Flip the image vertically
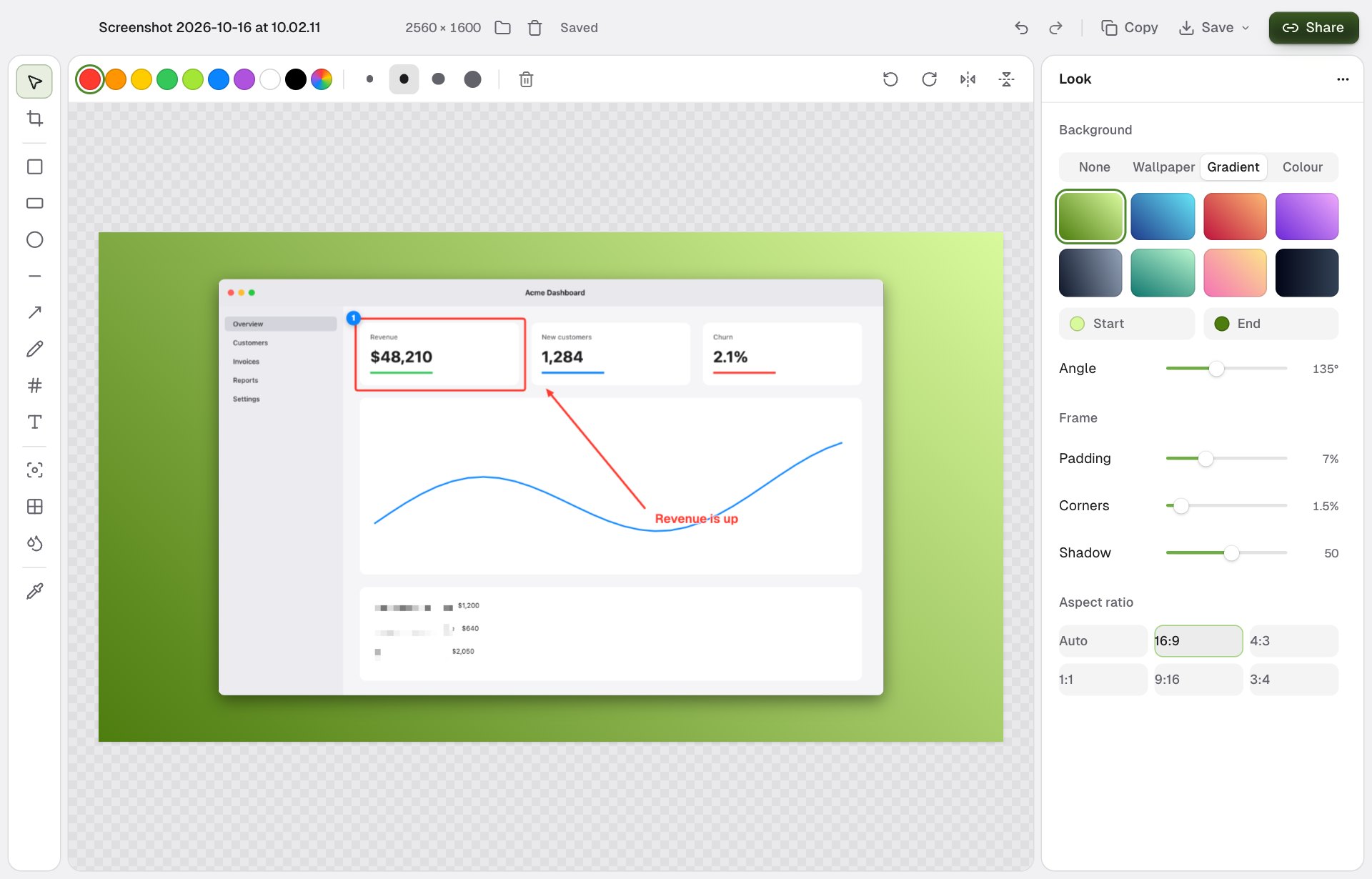Viewport: 1372px width, 879px height. [x=1006, y=79]
